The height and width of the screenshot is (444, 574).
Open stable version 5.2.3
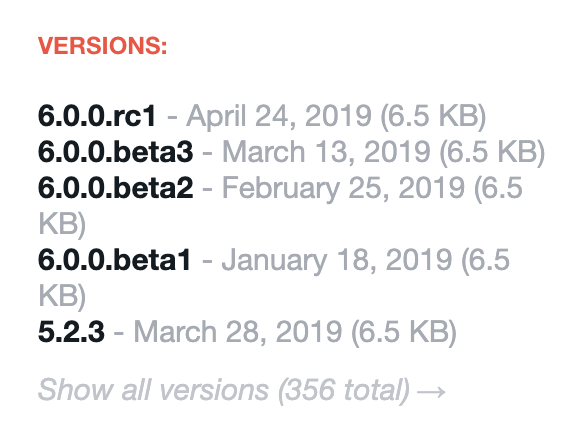(x=71, y=332)
